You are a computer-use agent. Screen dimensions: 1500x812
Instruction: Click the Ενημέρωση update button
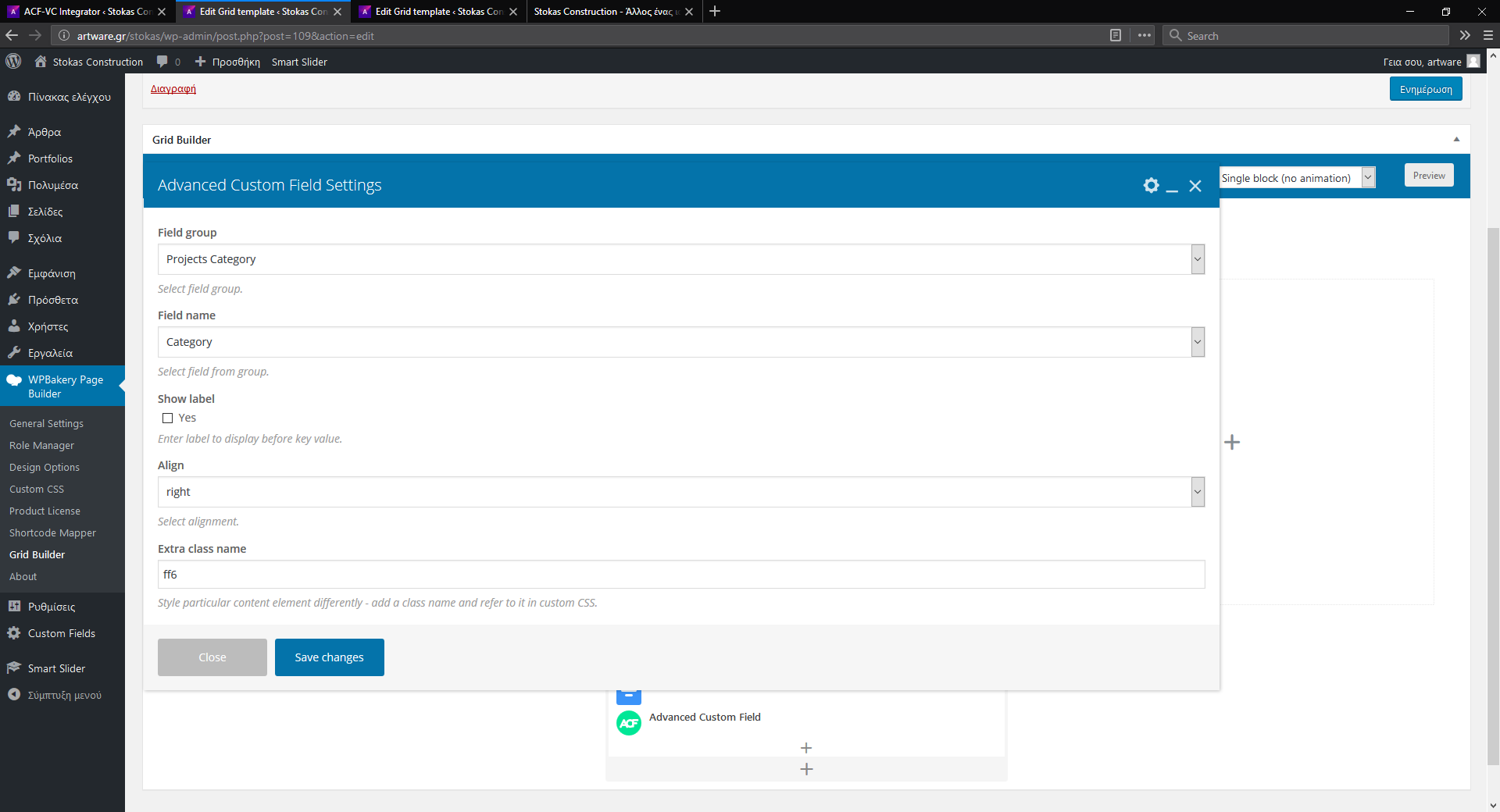(1426, 90)
